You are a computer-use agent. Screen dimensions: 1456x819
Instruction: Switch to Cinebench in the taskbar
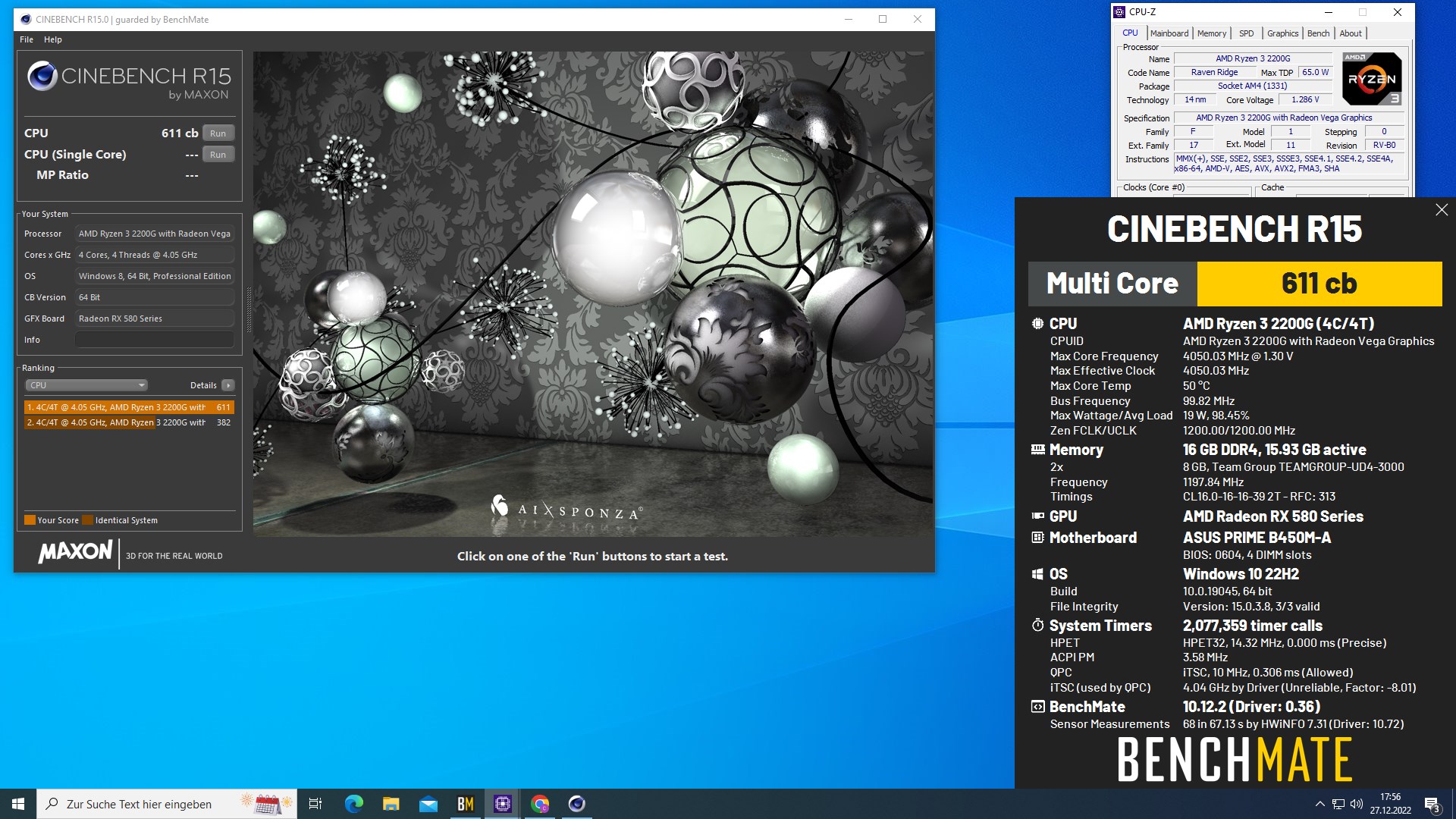coord(576,804)
